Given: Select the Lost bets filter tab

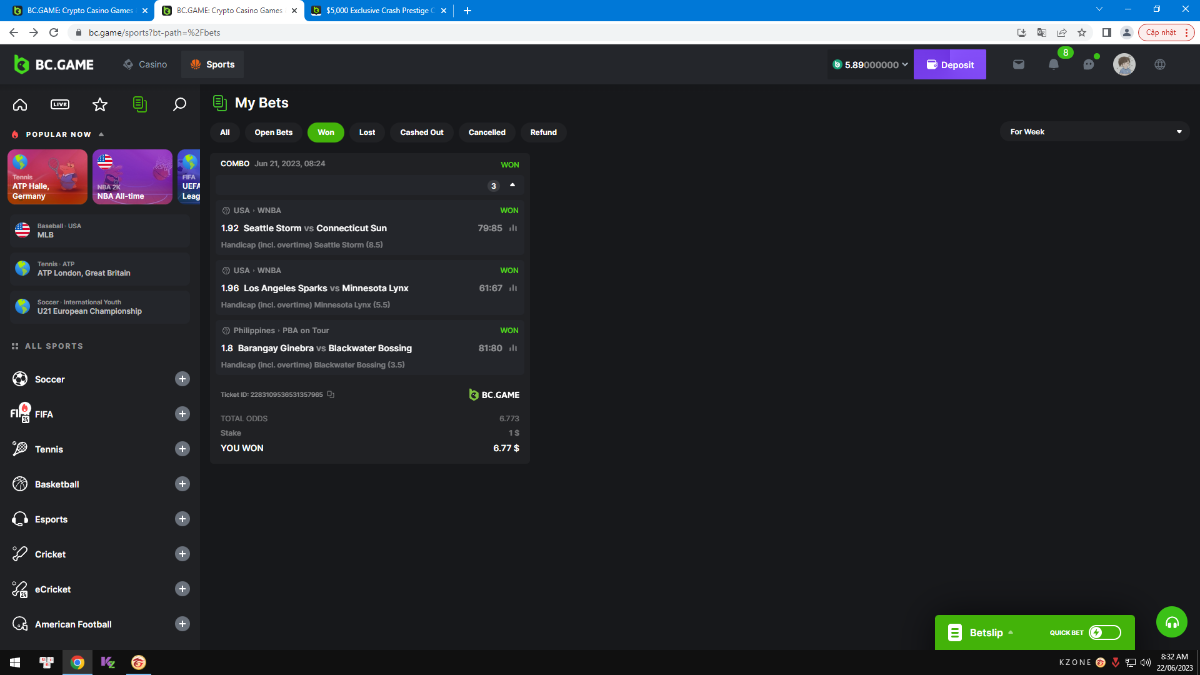Looking at the screenshot, I should tap(367, 132).
